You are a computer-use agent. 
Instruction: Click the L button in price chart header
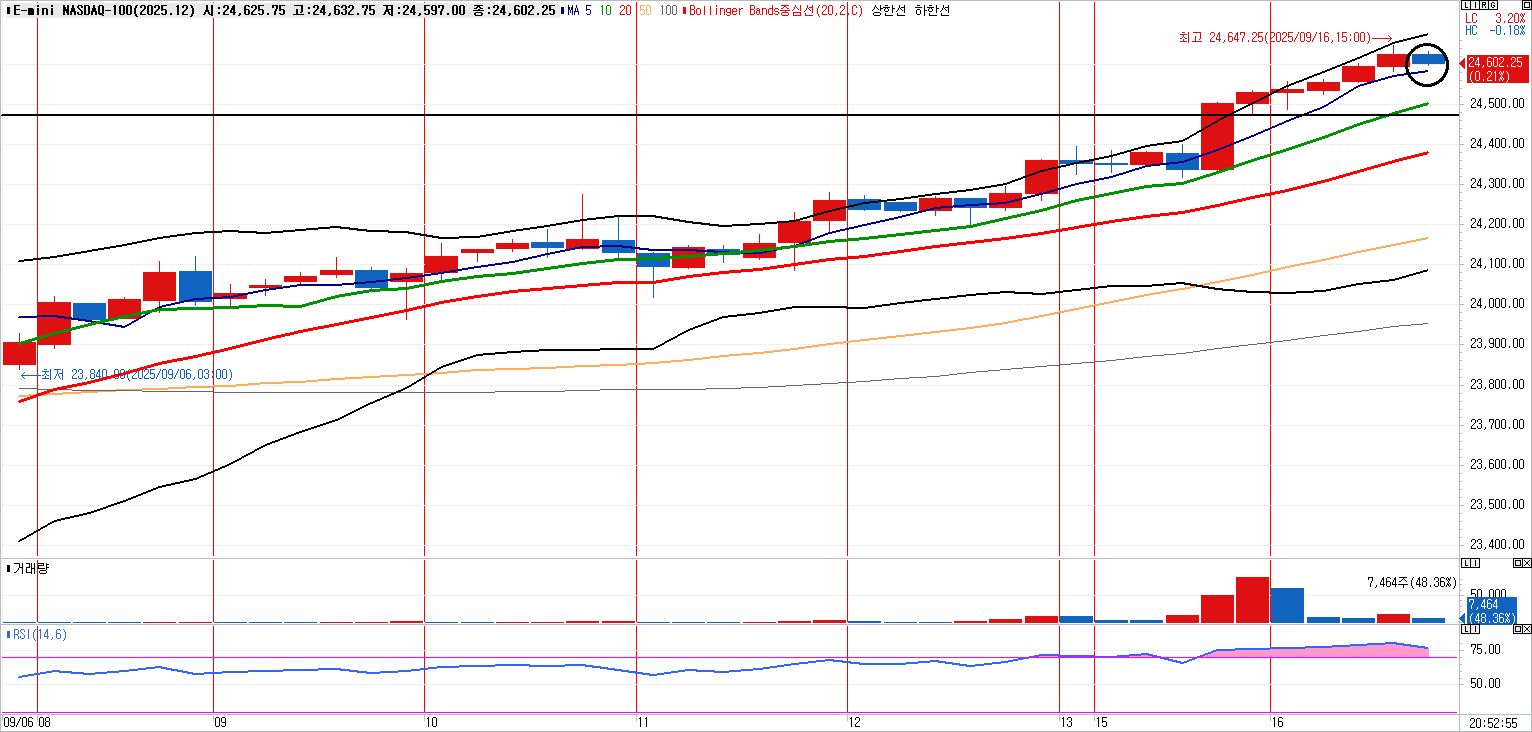(x=1466, y=7)
